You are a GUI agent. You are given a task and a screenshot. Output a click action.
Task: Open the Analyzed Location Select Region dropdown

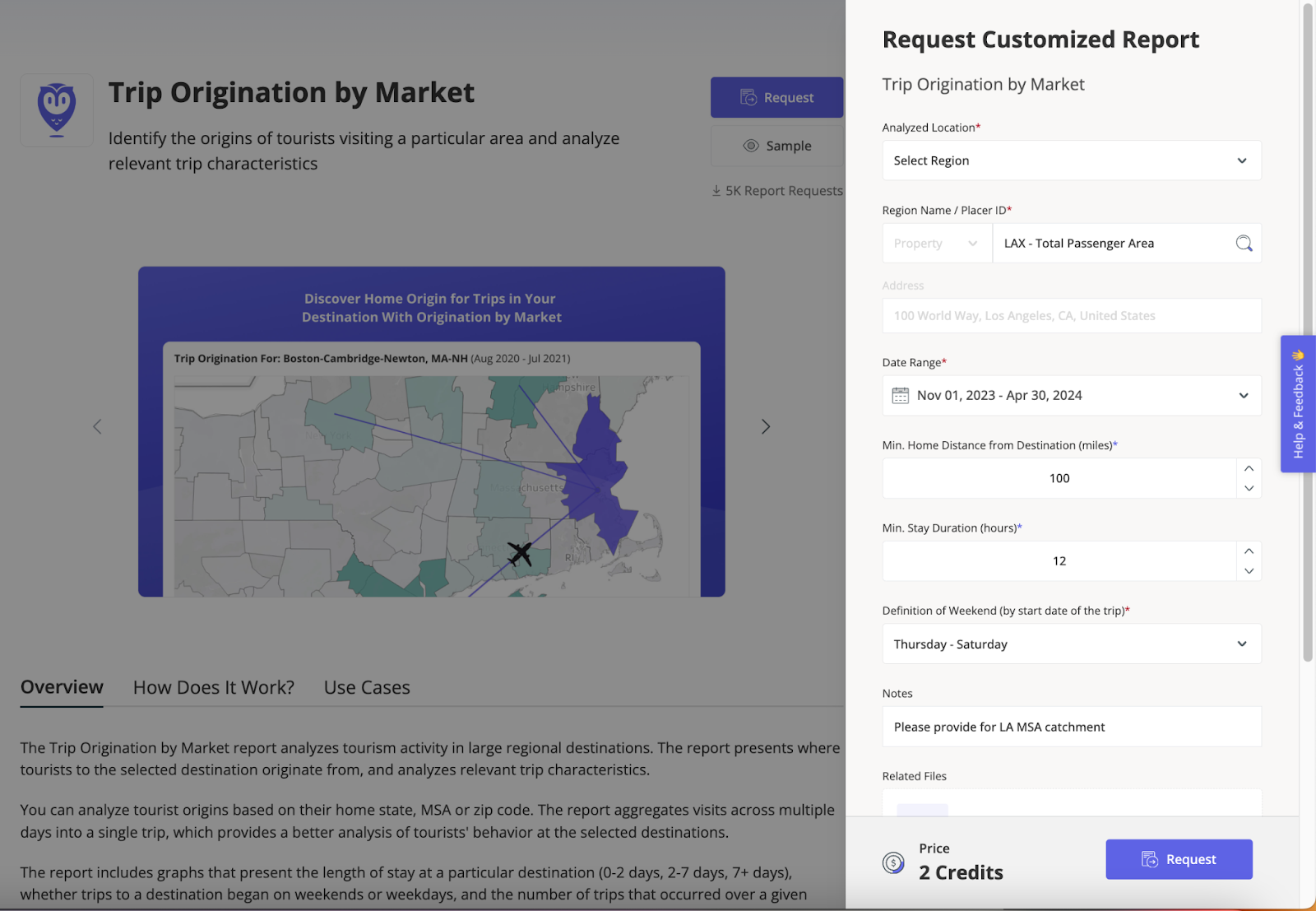[1072, 160]
